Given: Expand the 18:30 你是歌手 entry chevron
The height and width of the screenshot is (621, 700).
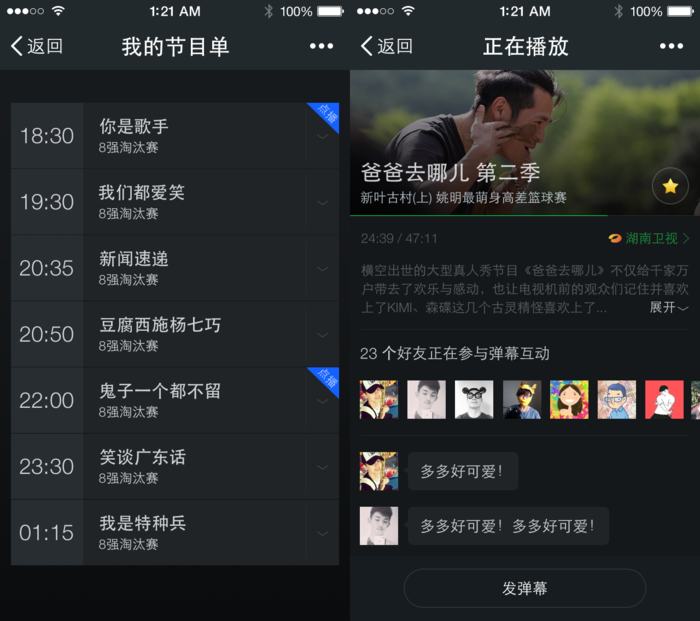Looking at the screenshot, I should [322, 136].
